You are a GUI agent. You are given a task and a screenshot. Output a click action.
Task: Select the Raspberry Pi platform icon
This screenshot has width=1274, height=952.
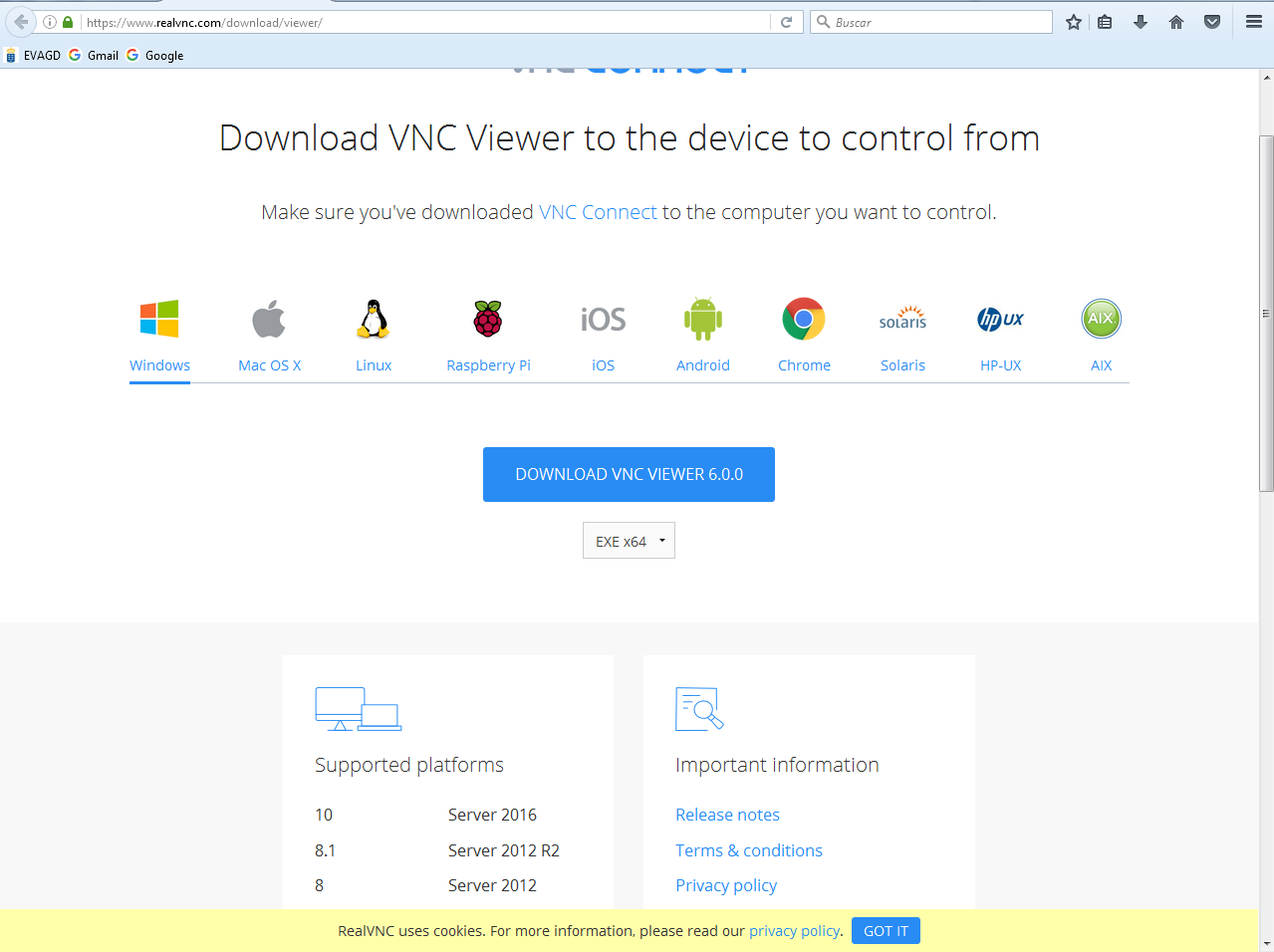487,317
